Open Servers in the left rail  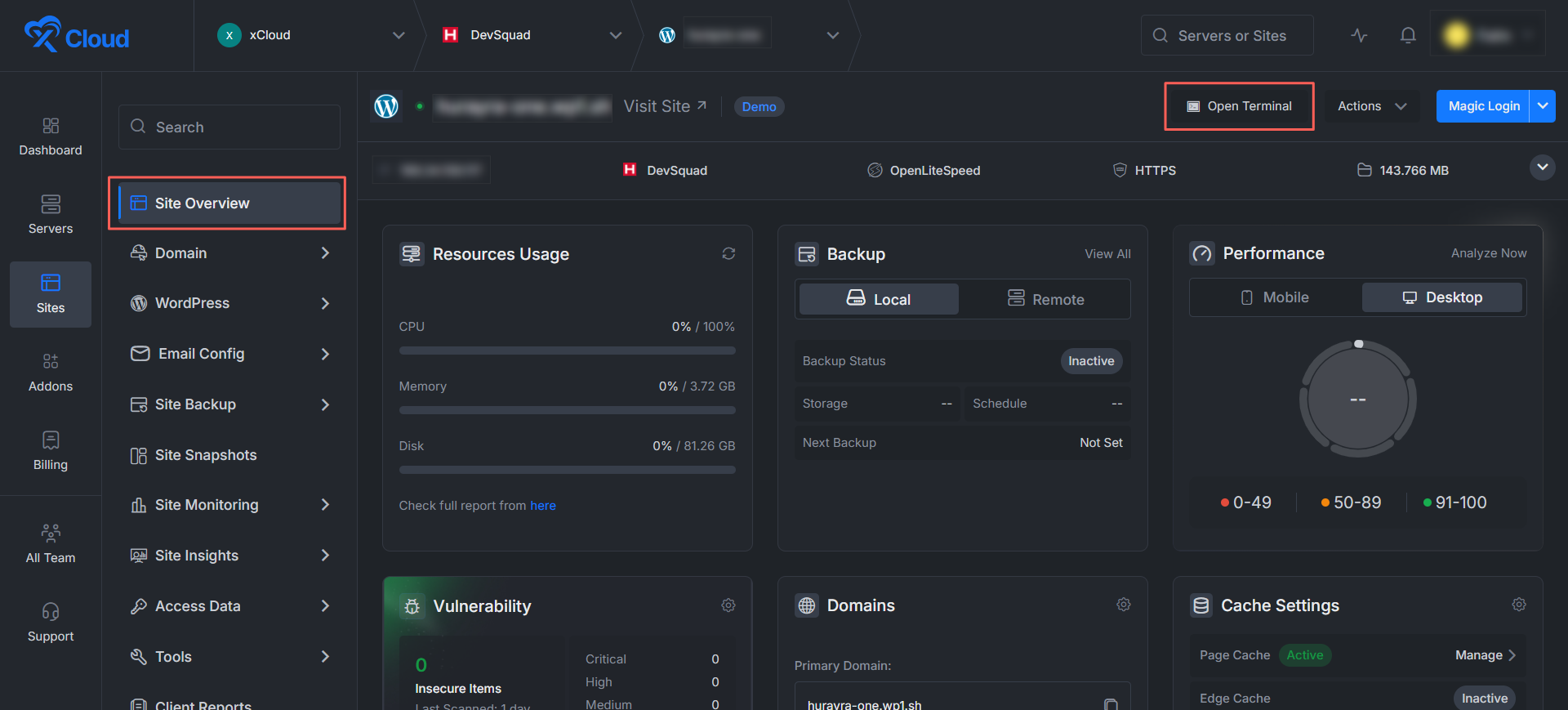coord(51,215)
